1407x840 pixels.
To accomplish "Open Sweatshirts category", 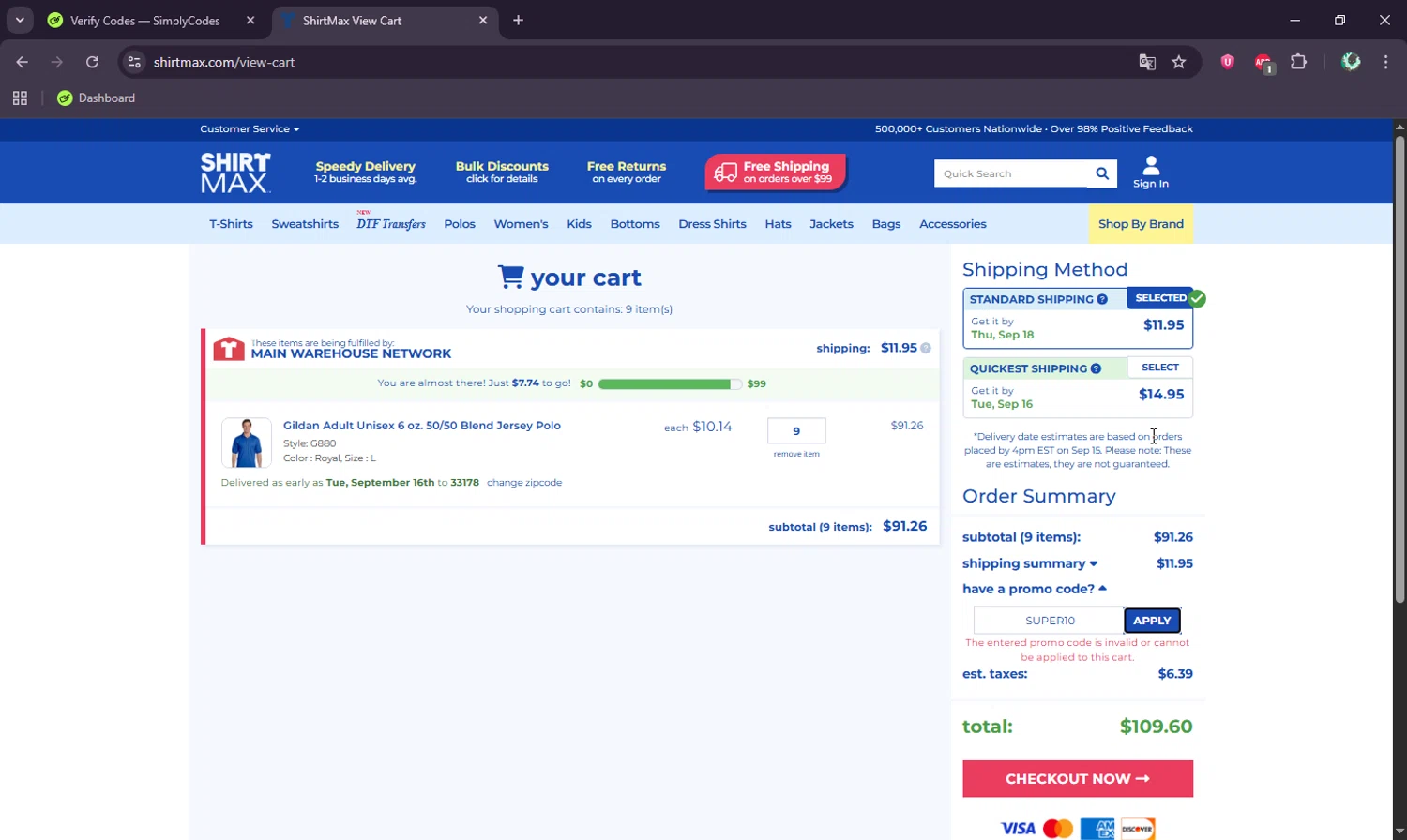I will [x=305, y=224].
